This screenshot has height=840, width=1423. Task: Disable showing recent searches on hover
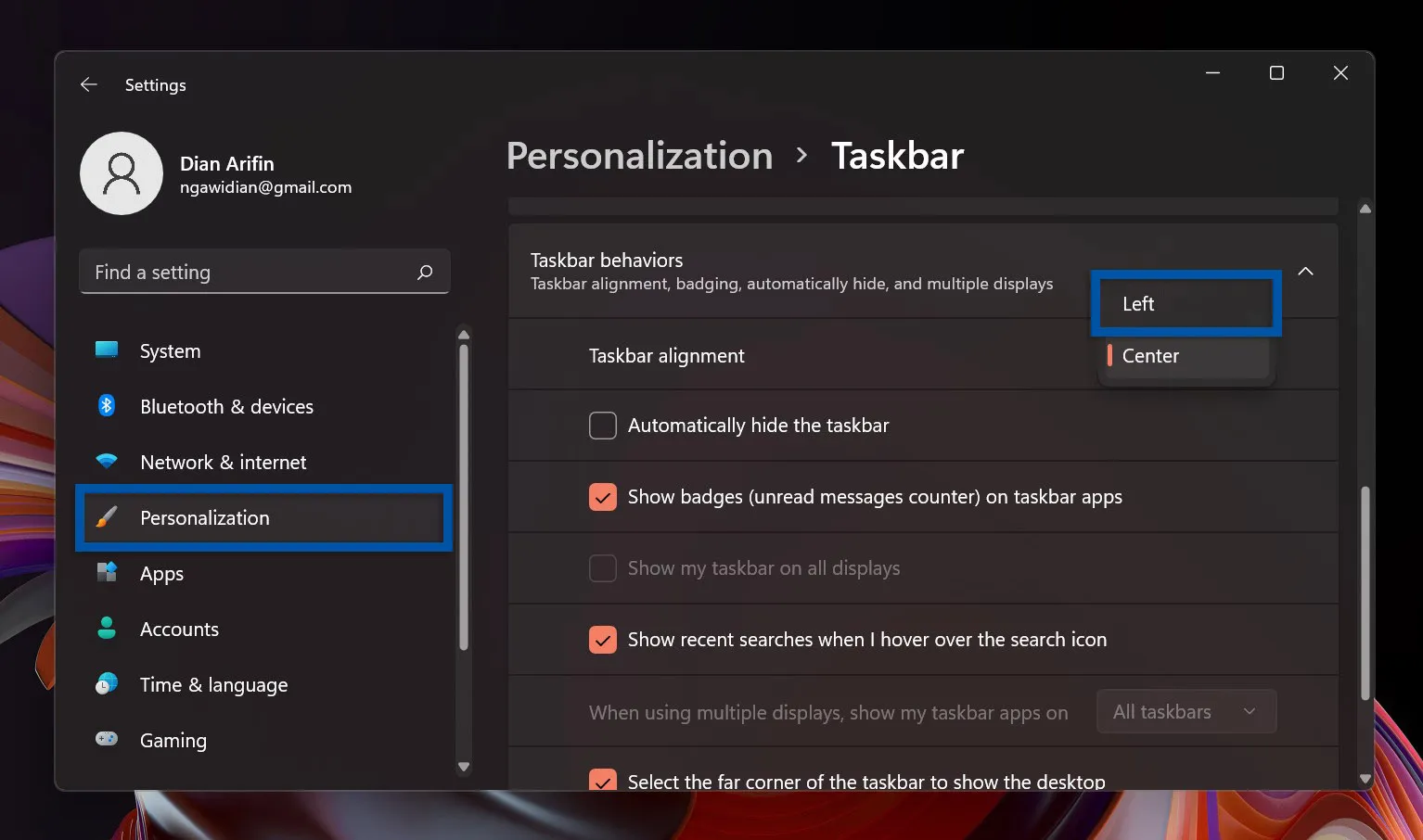[603, 640]
